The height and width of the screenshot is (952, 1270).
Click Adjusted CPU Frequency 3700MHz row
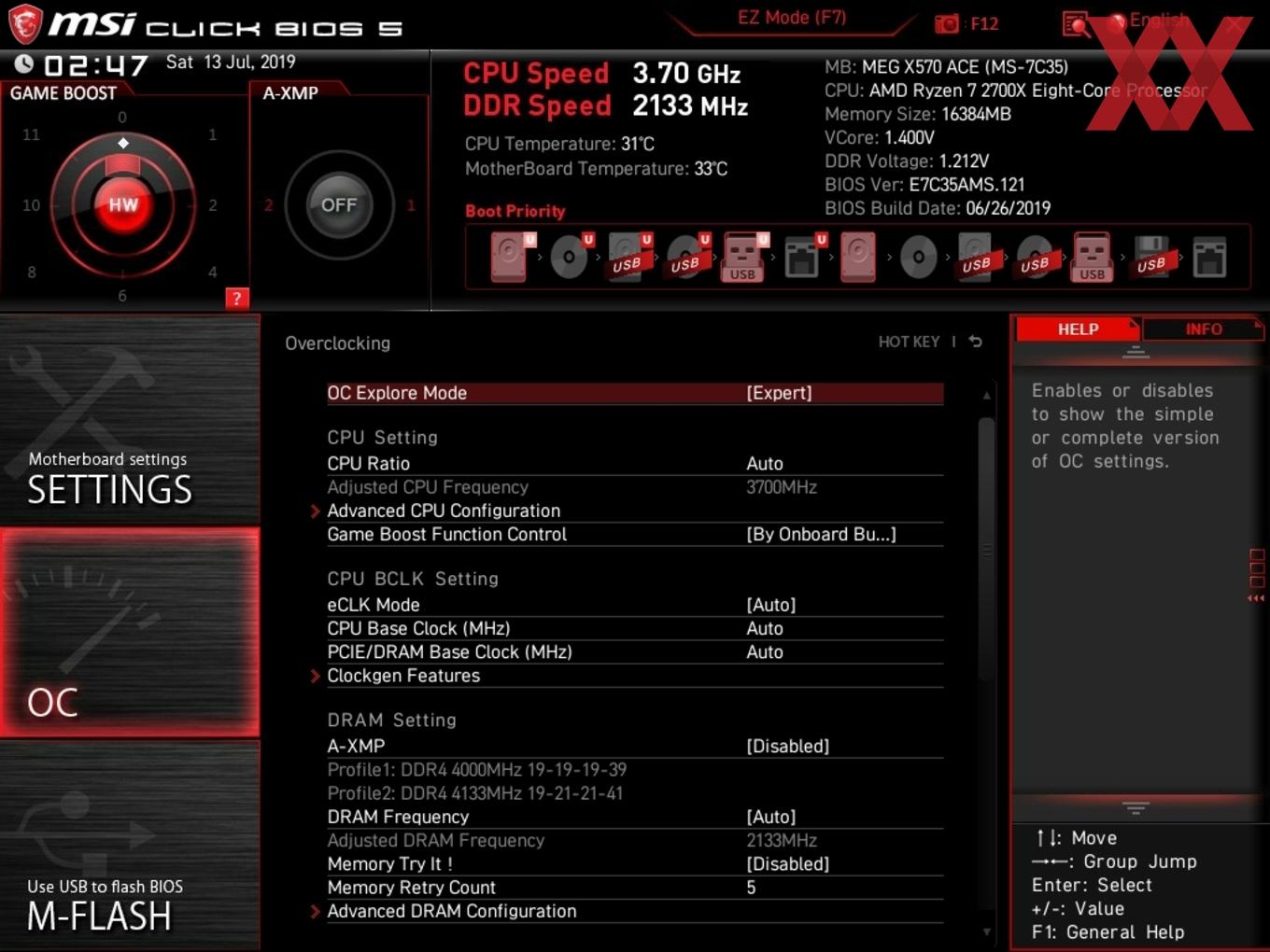tap(635, 487)
